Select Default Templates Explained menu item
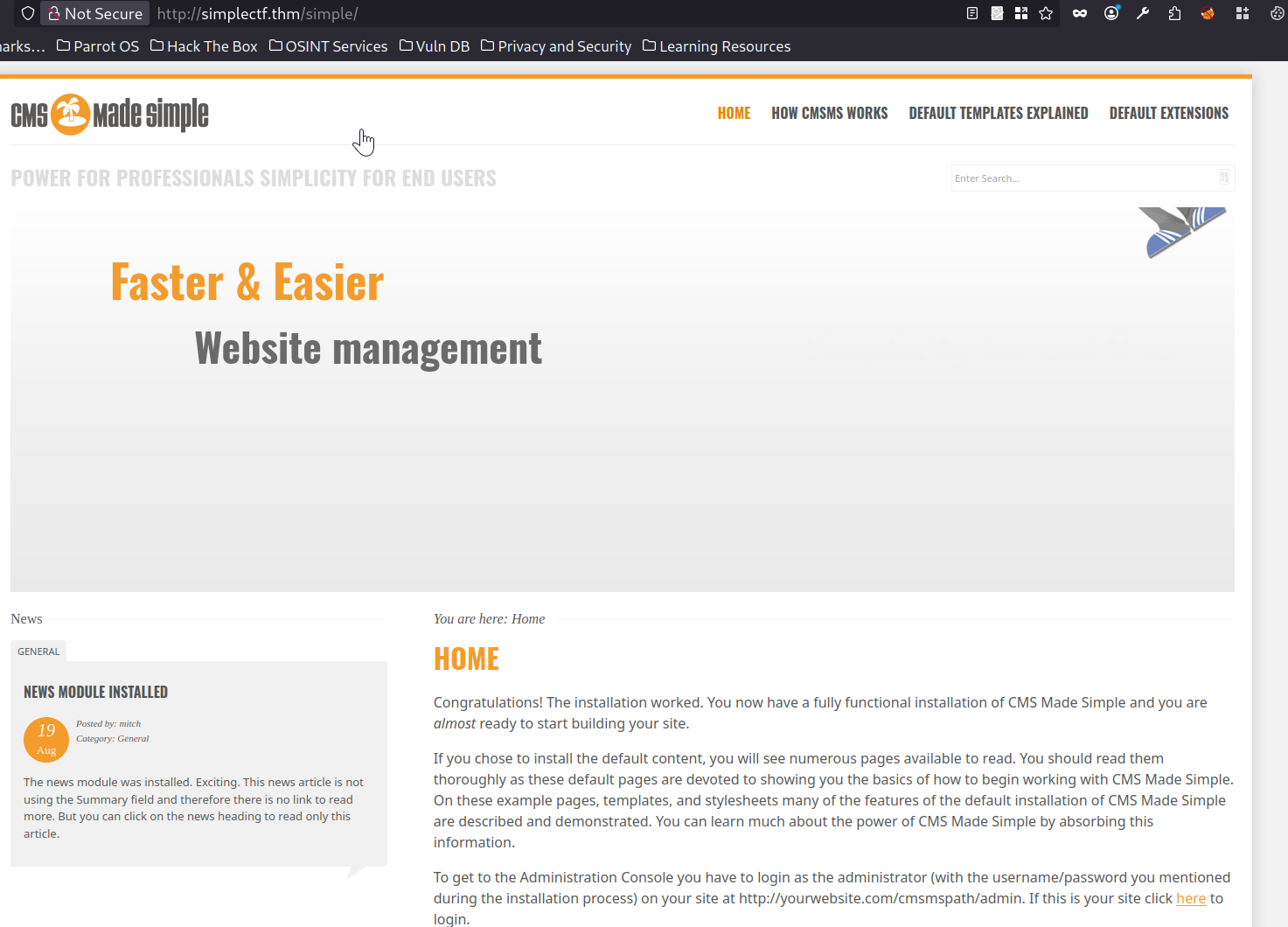Screen dimensions: 1288x927 click(x=999, y=113)
